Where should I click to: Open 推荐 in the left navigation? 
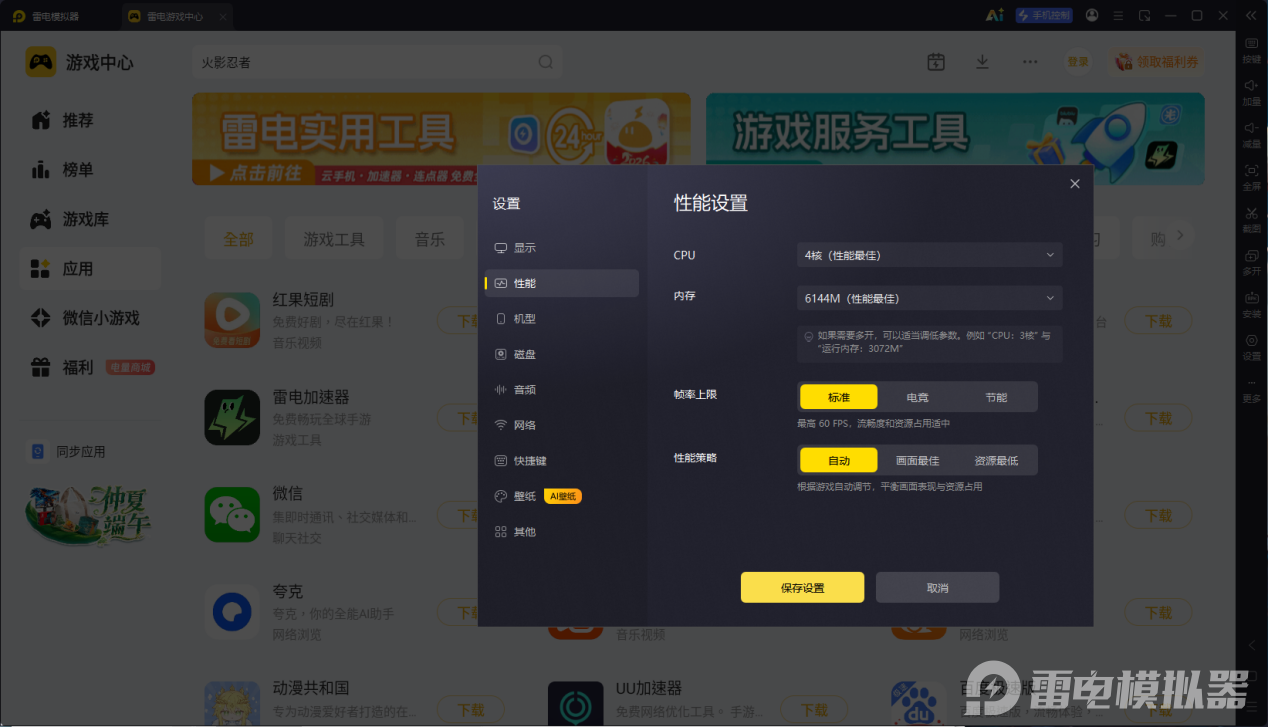pos(90,120)
